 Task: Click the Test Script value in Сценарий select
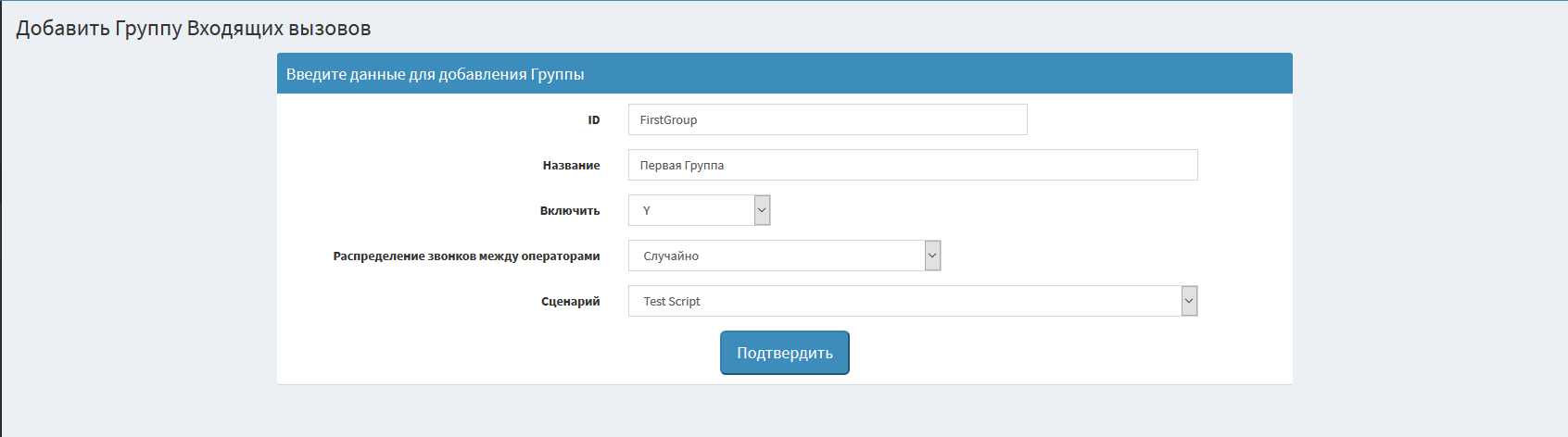(672, 301)
